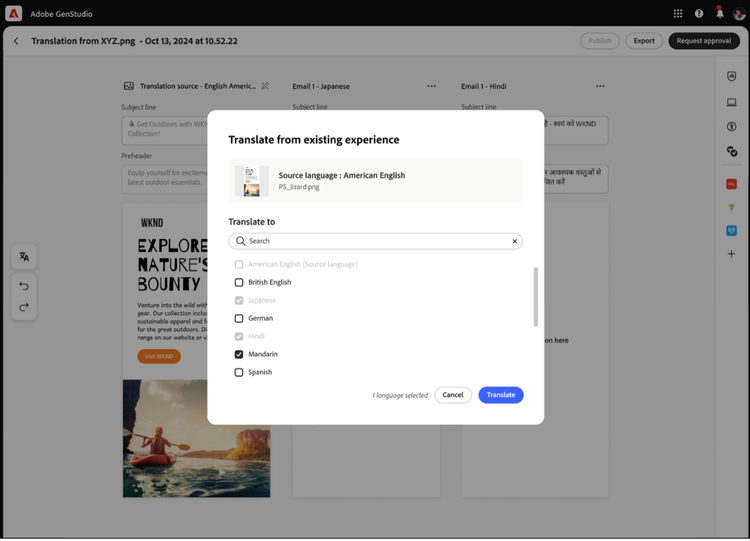Open the brand check shield icon panel
The height and width of the screenshot is (541, 750).
[732, 76]
